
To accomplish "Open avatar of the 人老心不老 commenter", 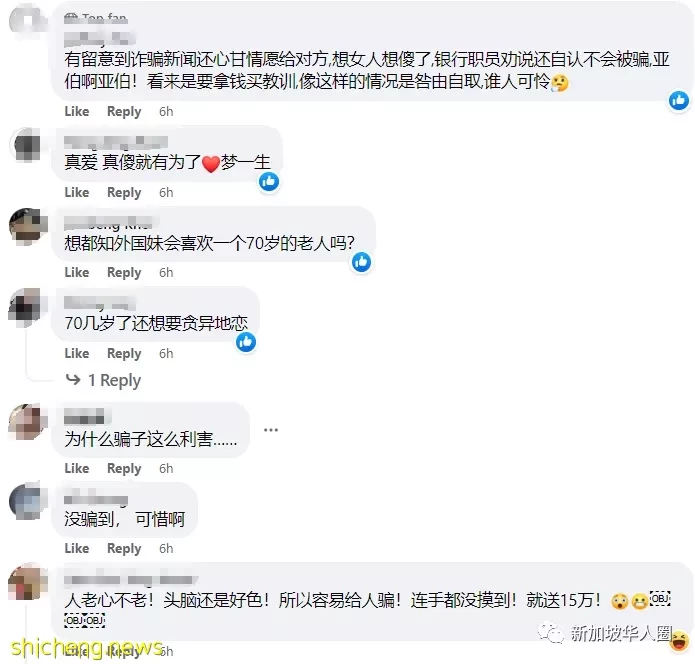I will pos(28,581).
